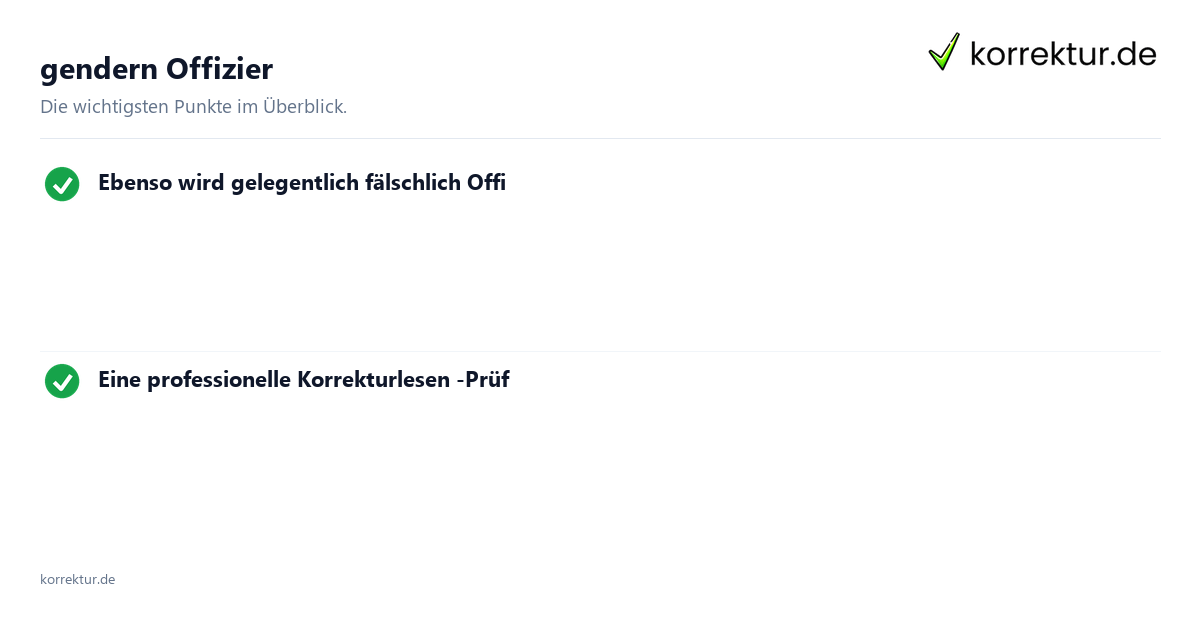
Task: Click the word "gendern" in the title
Action: point(99,71)
